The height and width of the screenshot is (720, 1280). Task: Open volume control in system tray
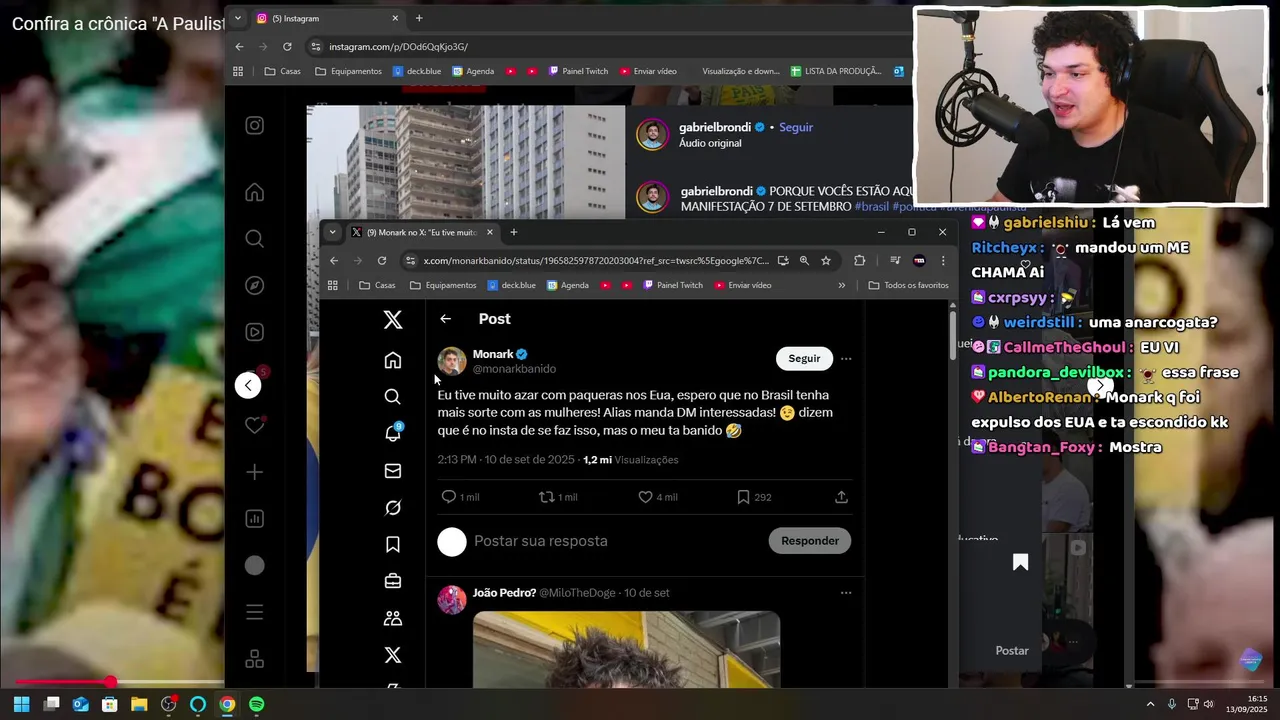(x=1209, y=704)
